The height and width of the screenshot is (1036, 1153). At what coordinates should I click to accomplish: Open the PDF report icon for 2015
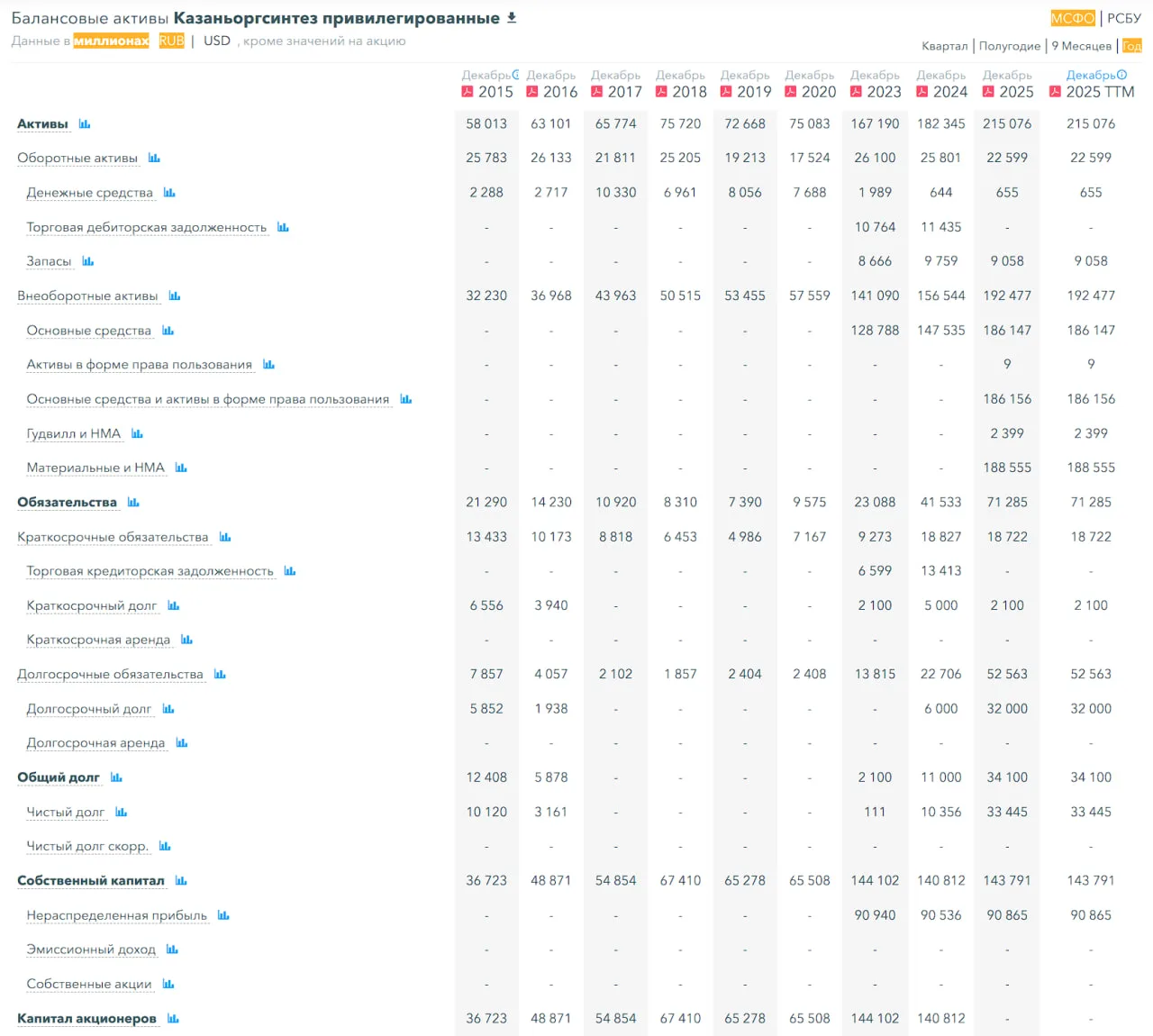pos(468,92)
